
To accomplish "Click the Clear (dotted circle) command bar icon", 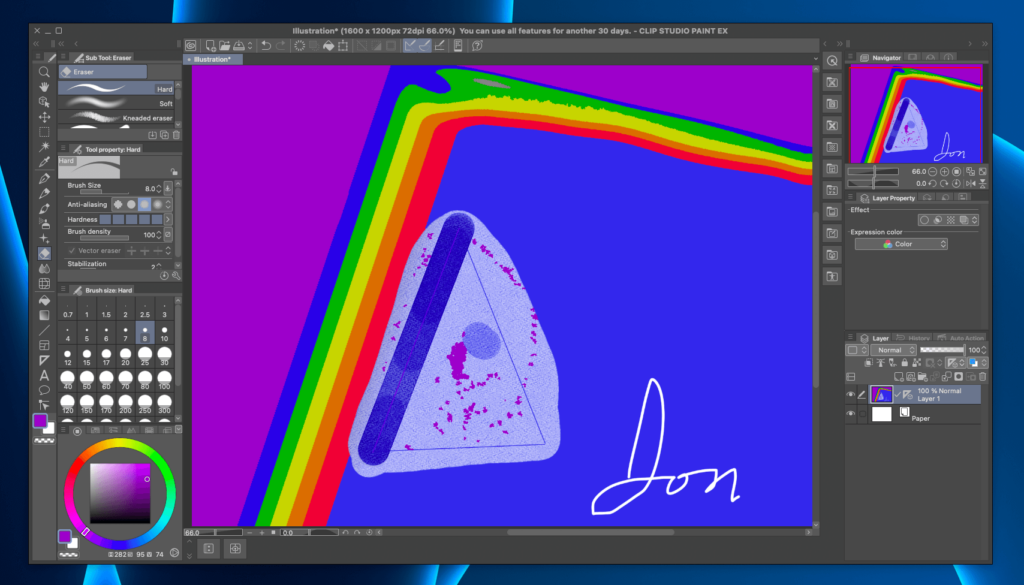I will coord(300,46).
